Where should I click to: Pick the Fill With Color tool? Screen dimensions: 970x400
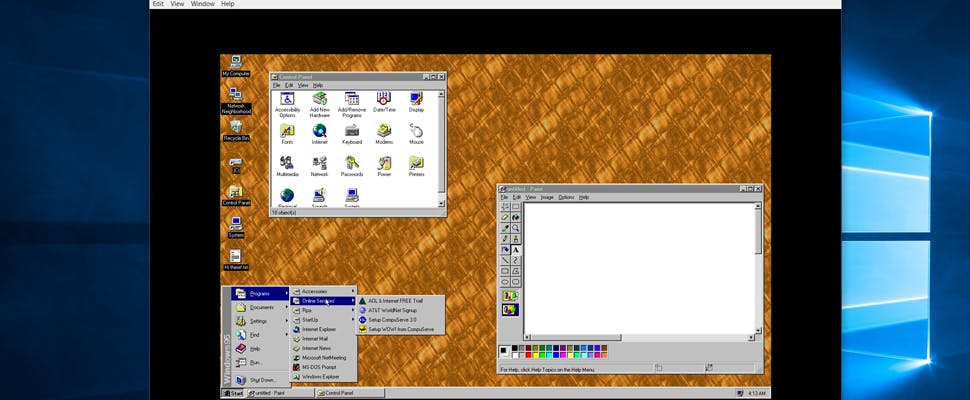[x=515, y=217]
